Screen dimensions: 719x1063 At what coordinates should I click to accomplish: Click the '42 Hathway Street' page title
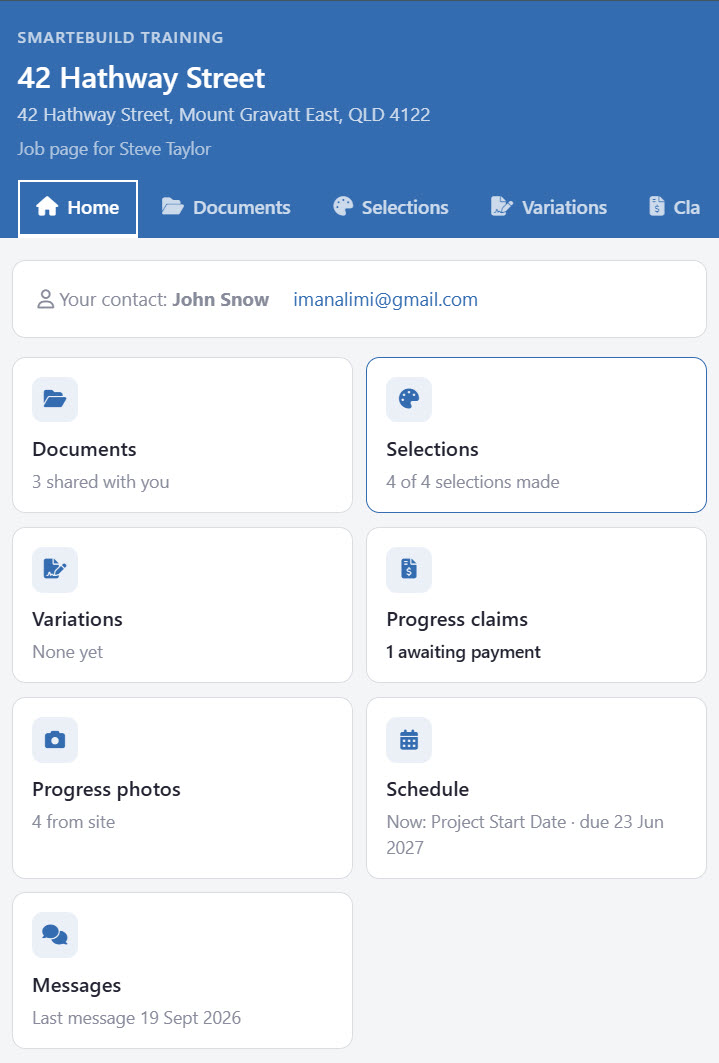point(141,78)
